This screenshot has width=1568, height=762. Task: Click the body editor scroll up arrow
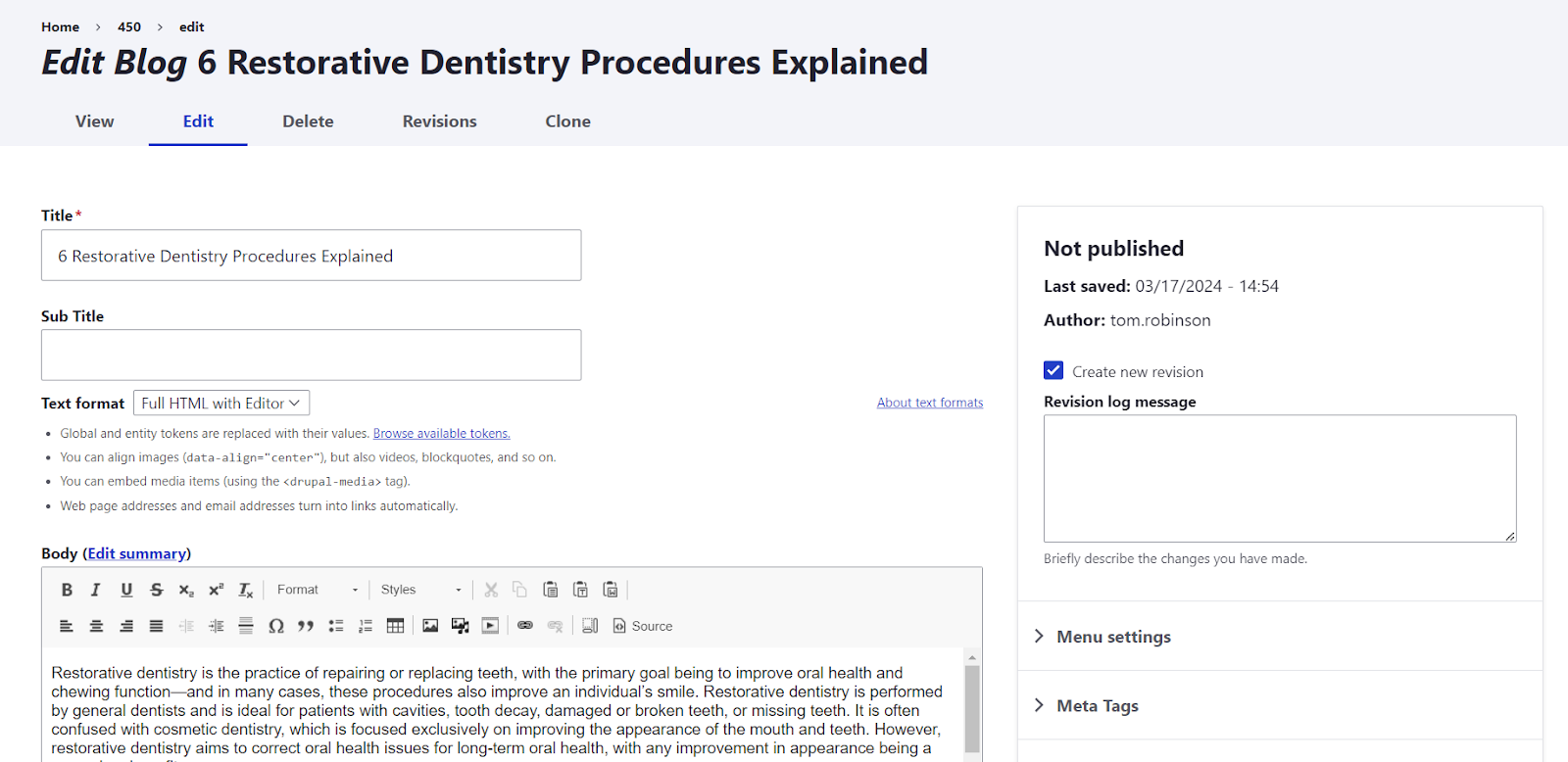click(x=972, y=657)
